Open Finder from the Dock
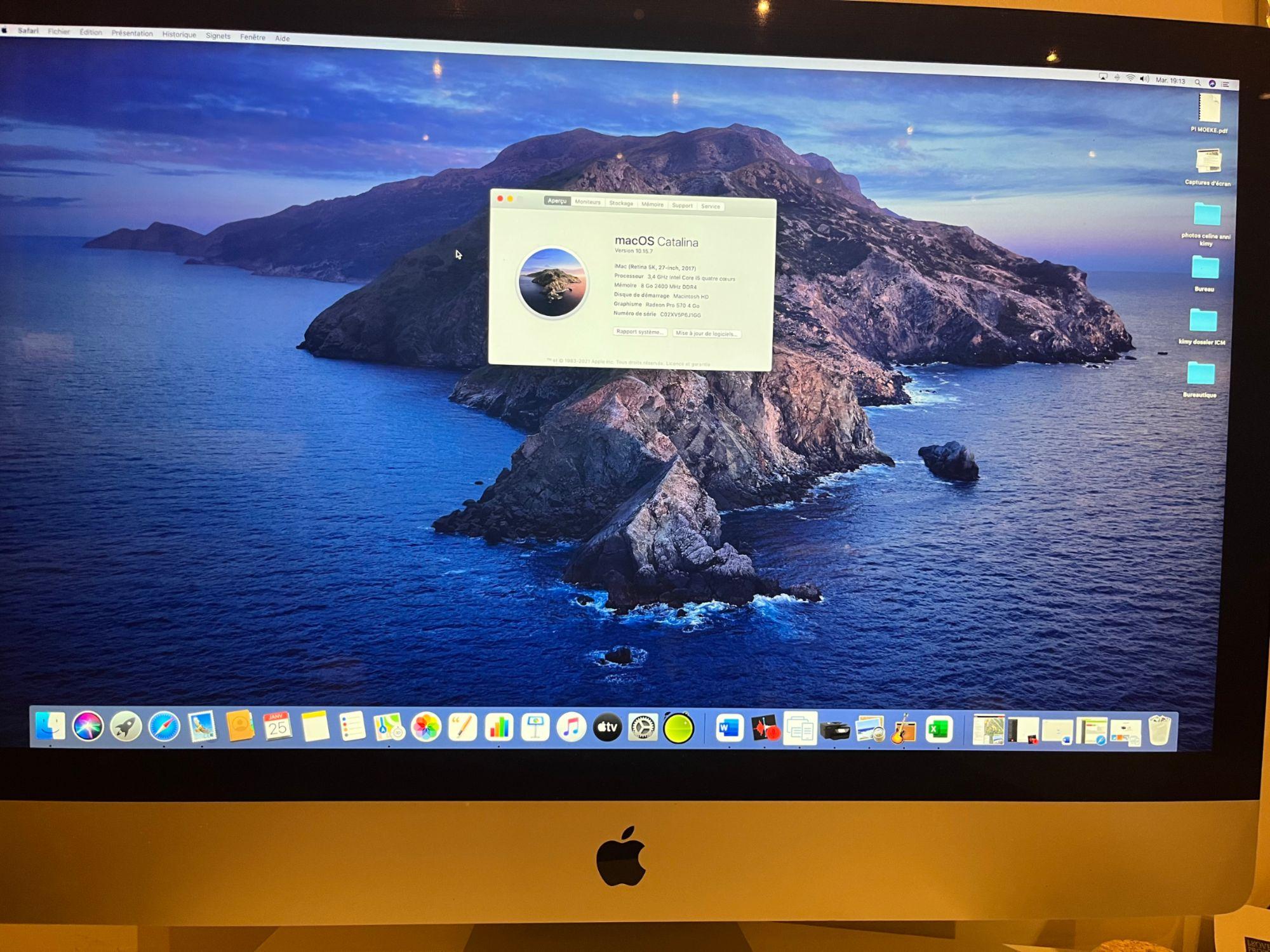Image resolution: width=1270 pixels, height=952 pixels. (50, 726)
